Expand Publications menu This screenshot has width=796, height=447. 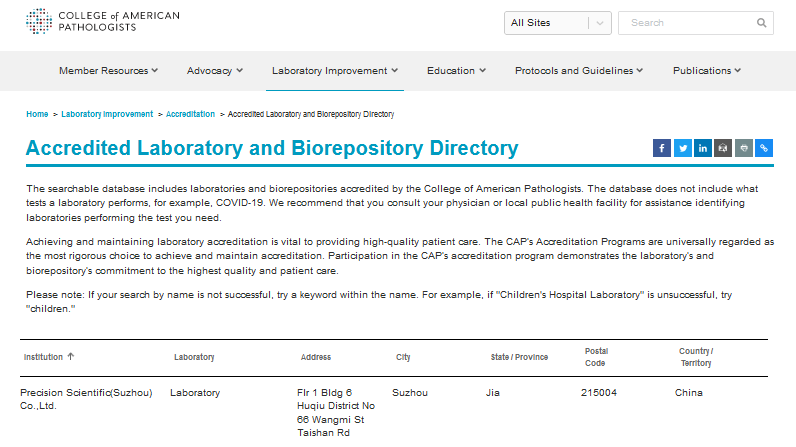(707, 71)
